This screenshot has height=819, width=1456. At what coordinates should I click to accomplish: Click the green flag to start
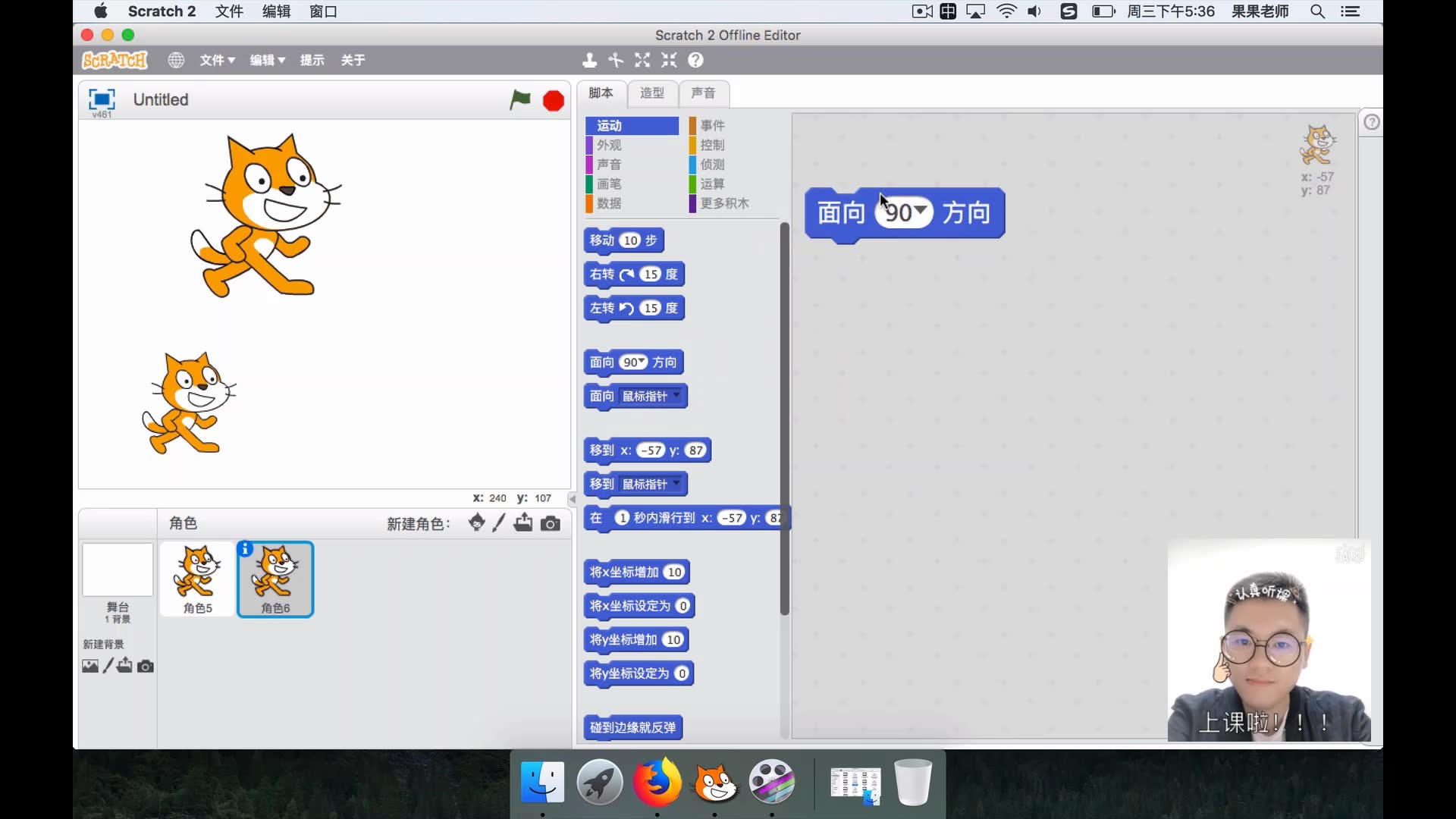pyautogui.click(x=520, y=99)
